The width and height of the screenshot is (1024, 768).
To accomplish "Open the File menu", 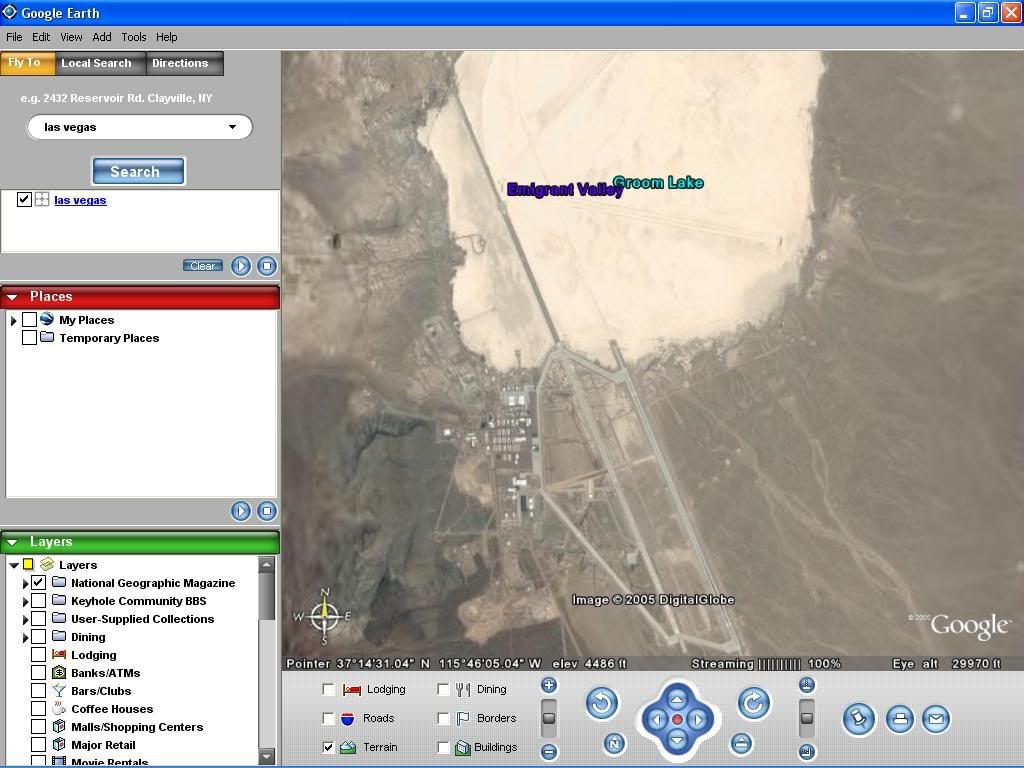I will tap(14, 37).
